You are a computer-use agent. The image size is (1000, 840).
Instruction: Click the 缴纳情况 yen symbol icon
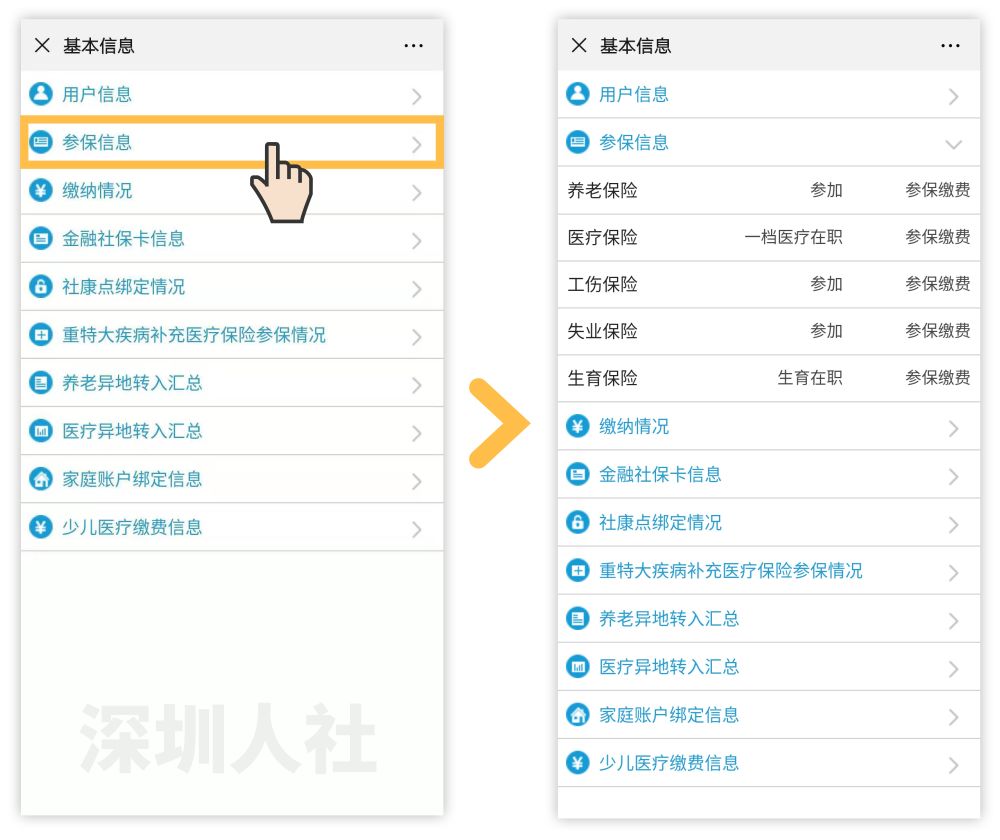coord(40,190)
